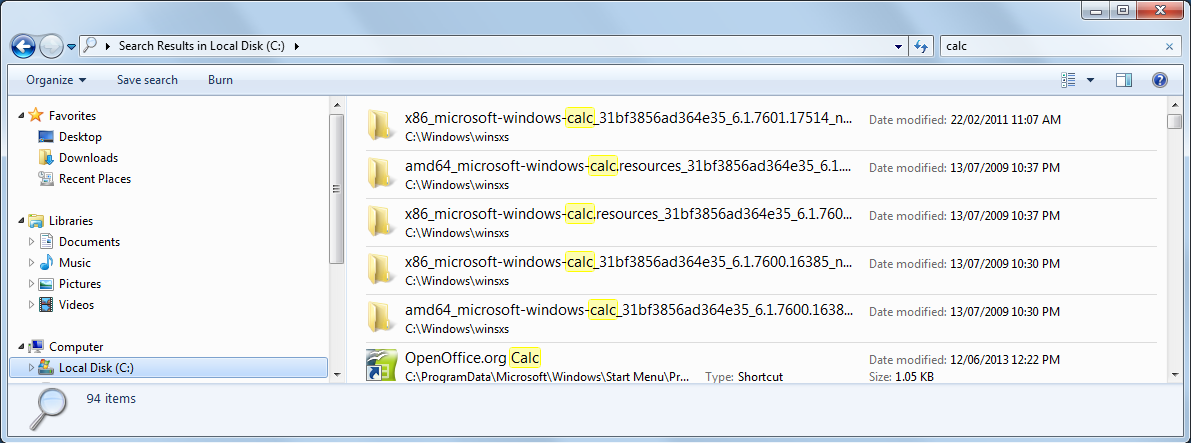Click the Downloads folder icon
Image resolution: width=1191 pixels, height=443 pixels.
46,158
